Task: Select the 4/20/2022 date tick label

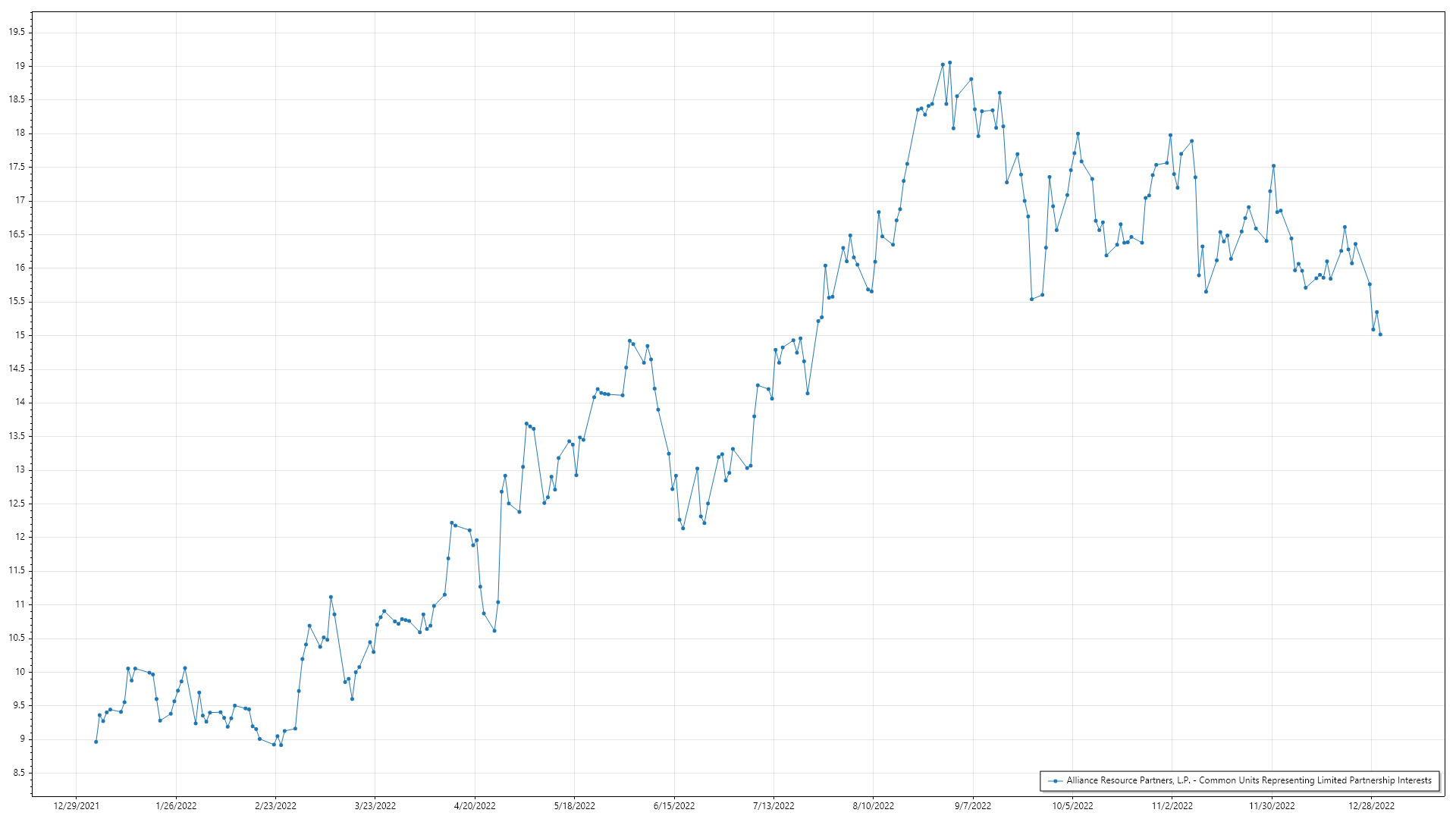Action: pyautogui.click(x=475, y=805)
